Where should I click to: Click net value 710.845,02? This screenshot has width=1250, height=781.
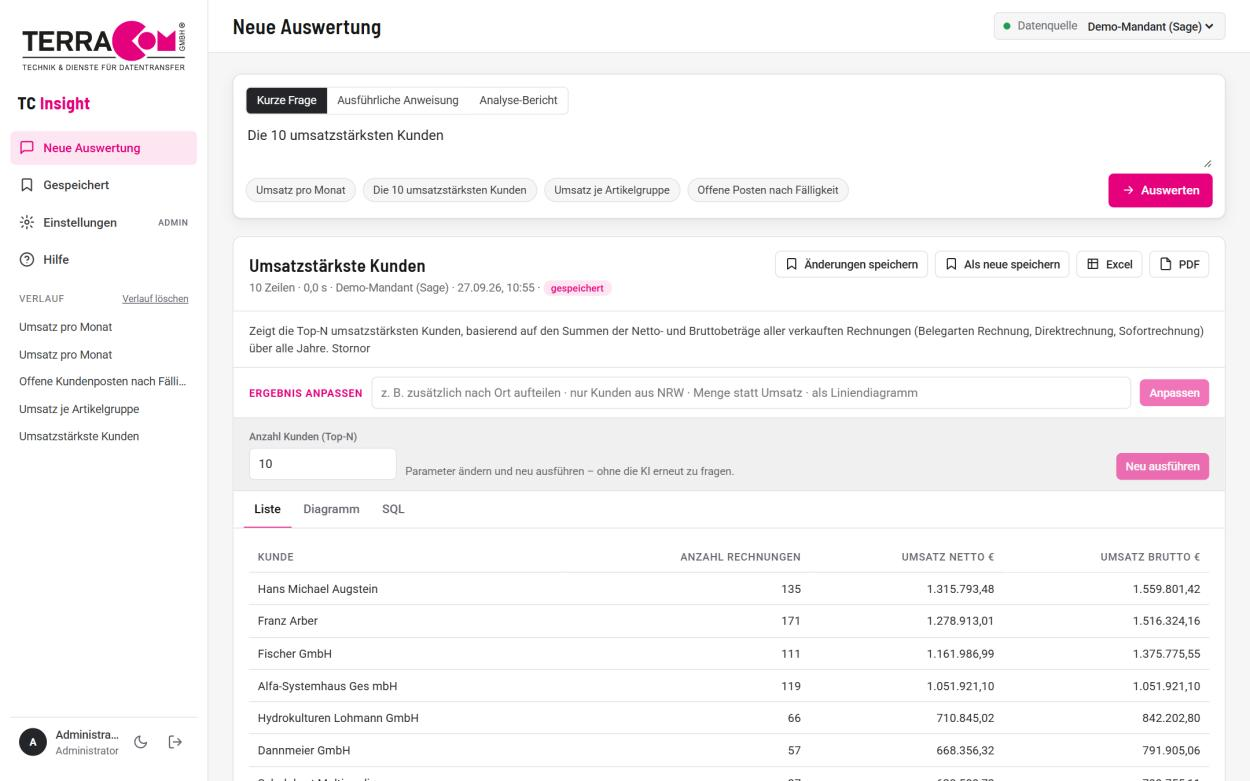pos(964,718)
